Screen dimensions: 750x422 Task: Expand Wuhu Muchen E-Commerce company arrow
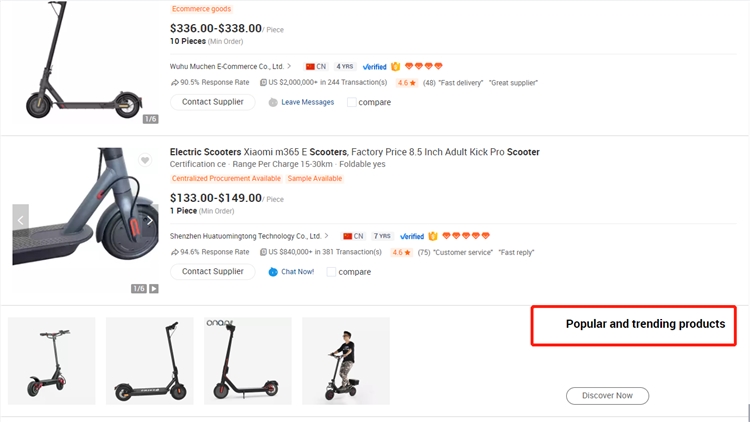pyautogui.click(x=290, y=66)
